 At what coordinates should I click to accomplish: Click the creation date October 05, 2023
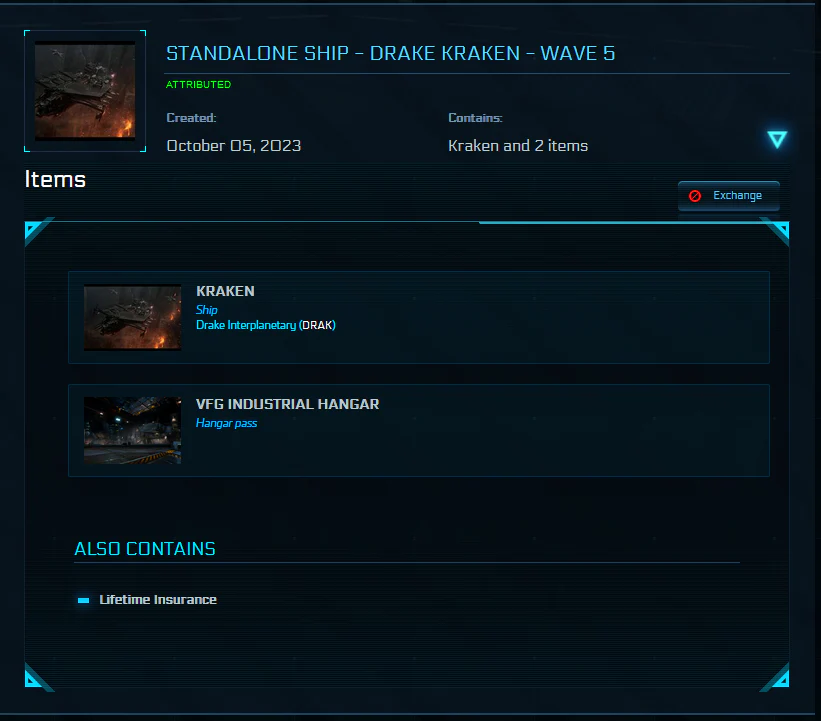(234, 146)
